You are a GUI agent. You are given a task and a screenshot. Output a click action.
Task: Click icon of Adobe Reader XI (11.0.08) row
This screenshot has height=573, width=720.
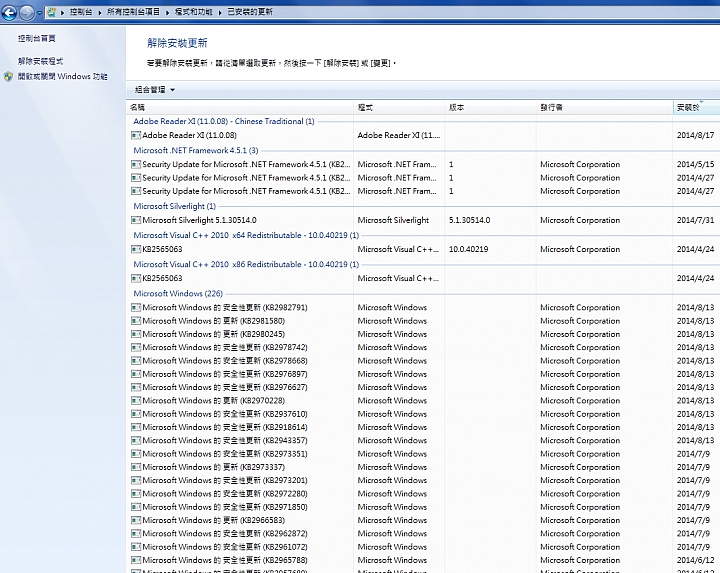[136, 135]
